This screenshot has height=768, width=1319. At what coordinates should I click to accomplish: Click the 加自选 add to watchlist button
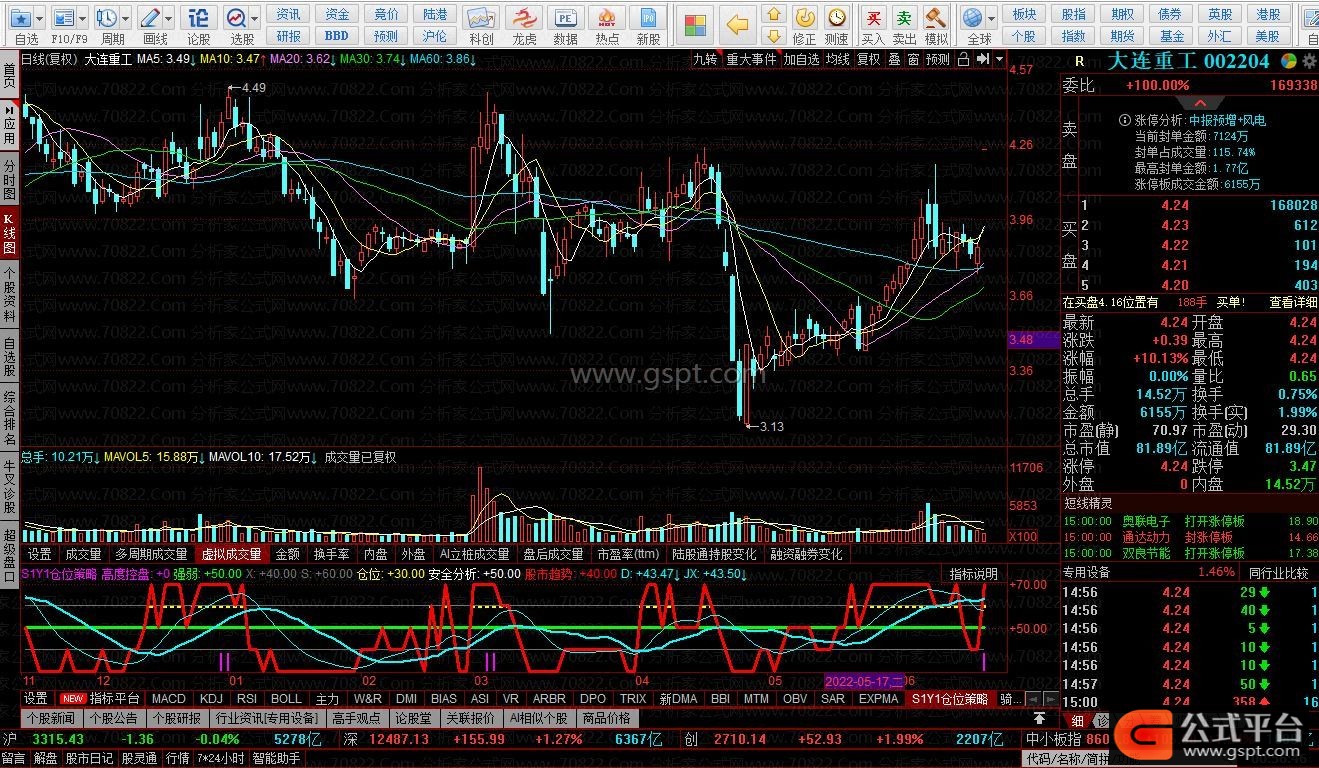pos(801,59)
